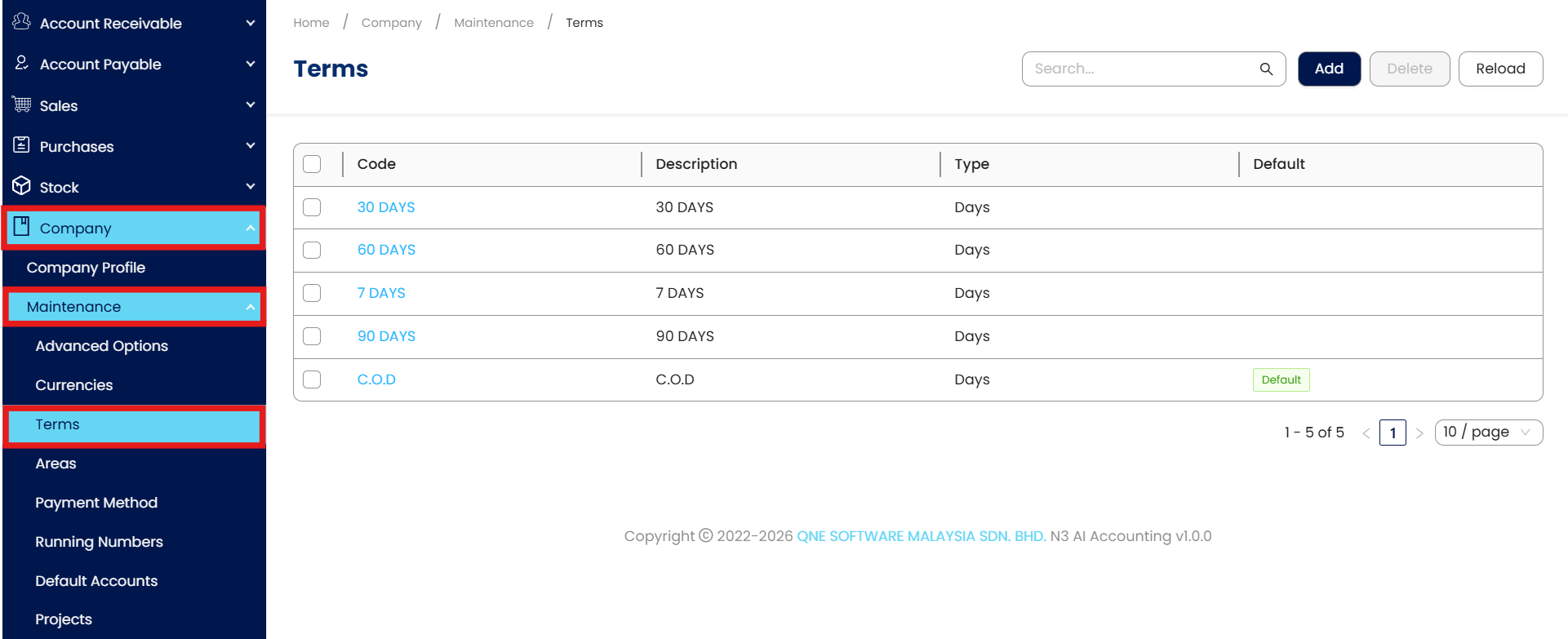Viewport: 1568px width, 639px height.
Task: Select the C.O.D row checkbox
Action: pyautogui.click(x=312, y=379)
